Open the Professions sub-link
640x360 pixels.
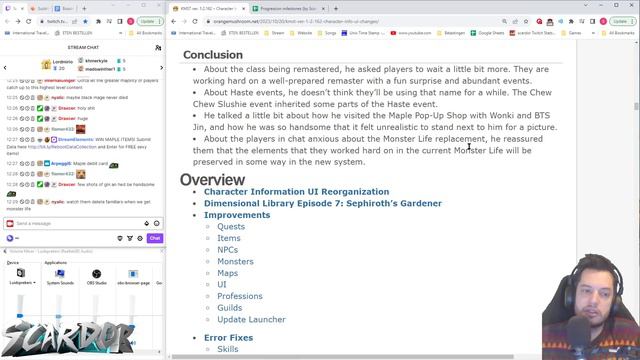tap(240, 296)
